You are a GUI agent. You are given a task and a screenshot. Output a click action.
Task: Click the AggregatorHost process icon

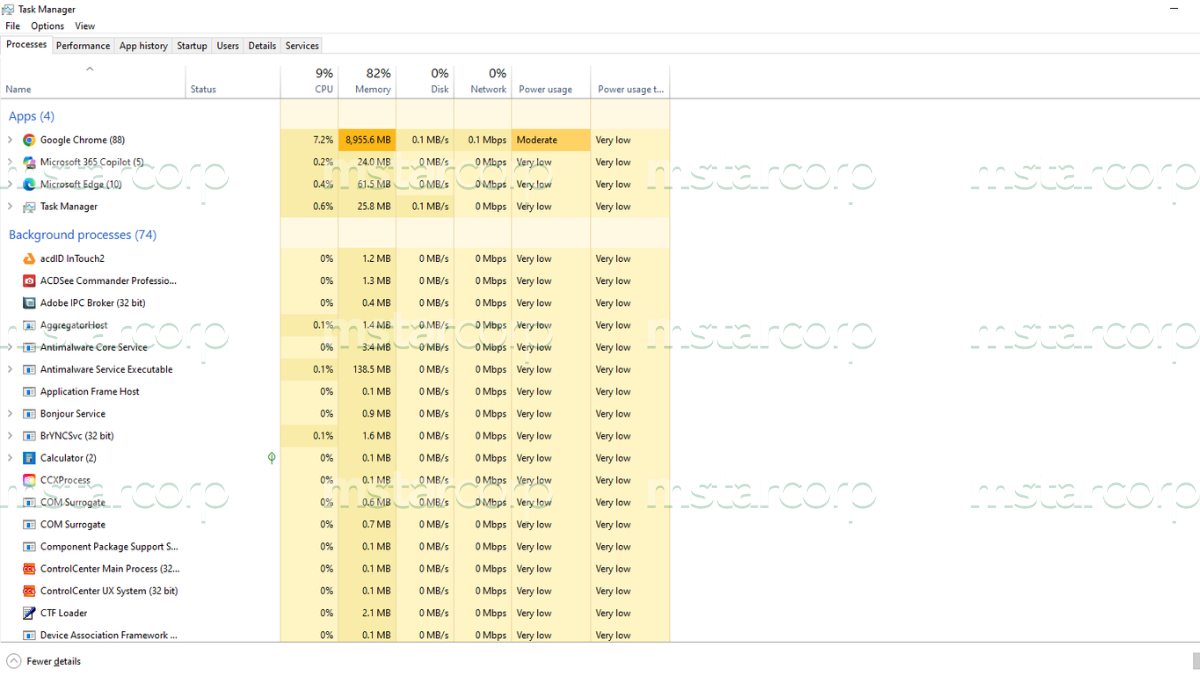pos(29,325)
